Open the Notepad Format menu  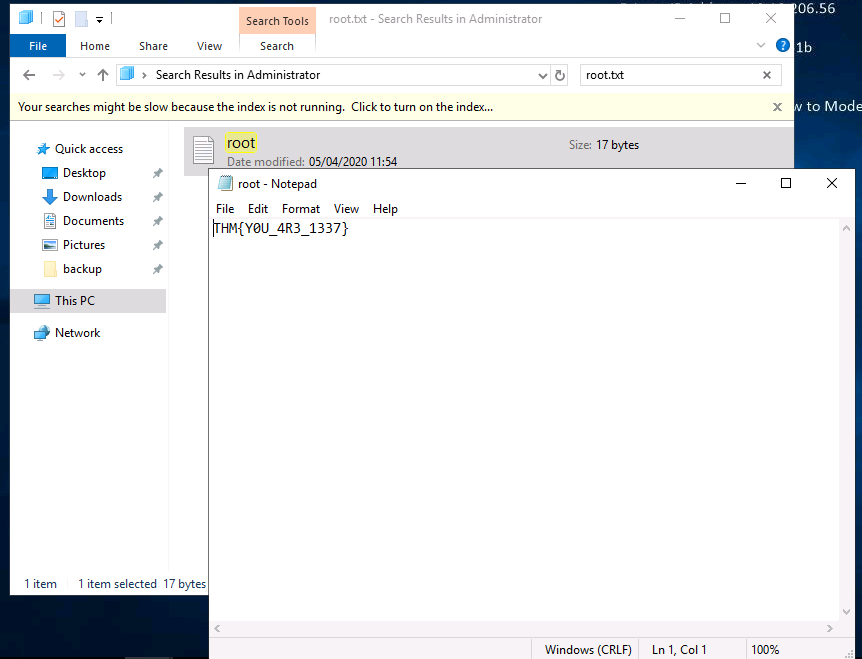tap(300, 209)
